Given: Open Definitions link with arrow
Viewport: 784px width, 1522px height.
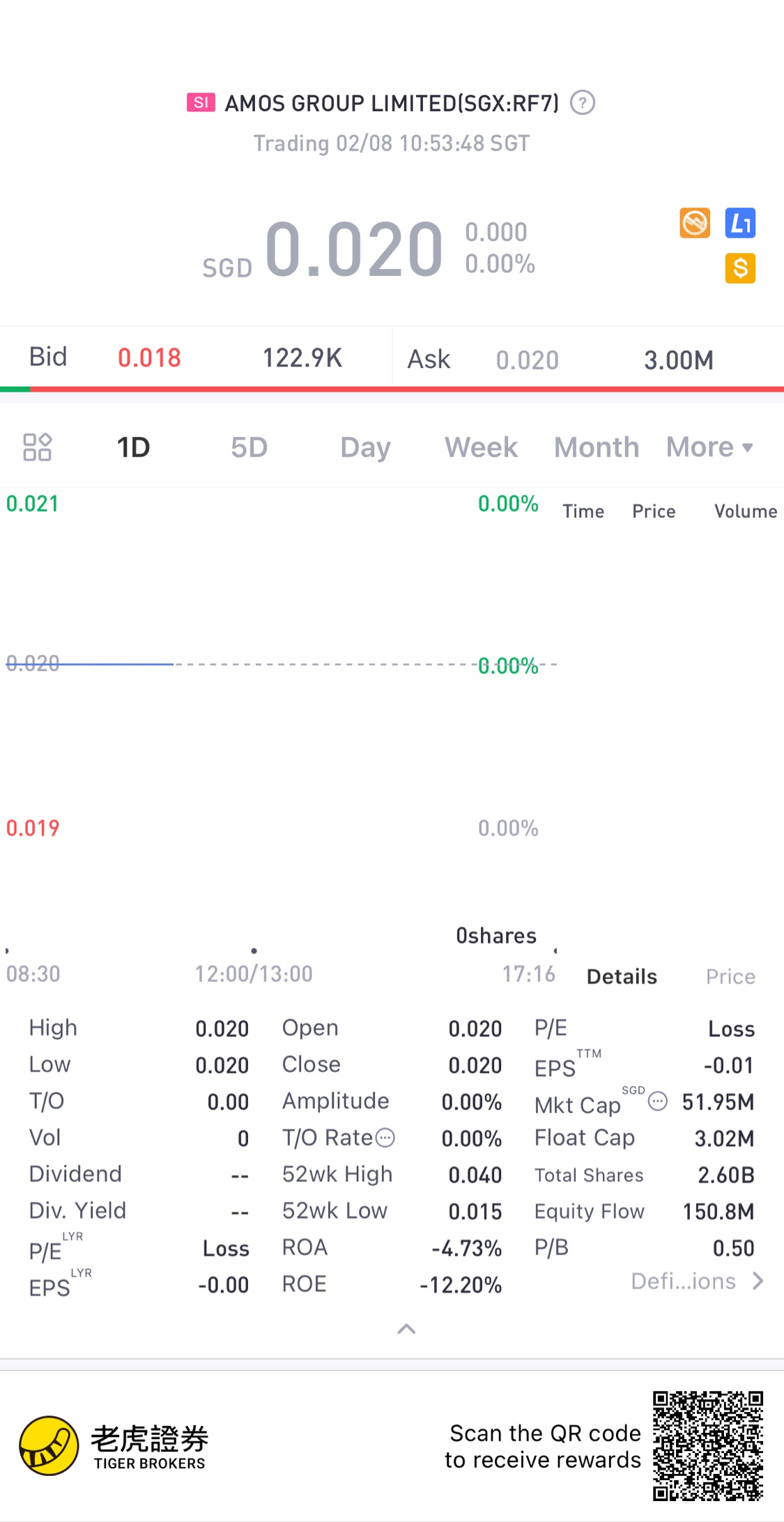Looking at the screenshot, I should (697, 1282).
